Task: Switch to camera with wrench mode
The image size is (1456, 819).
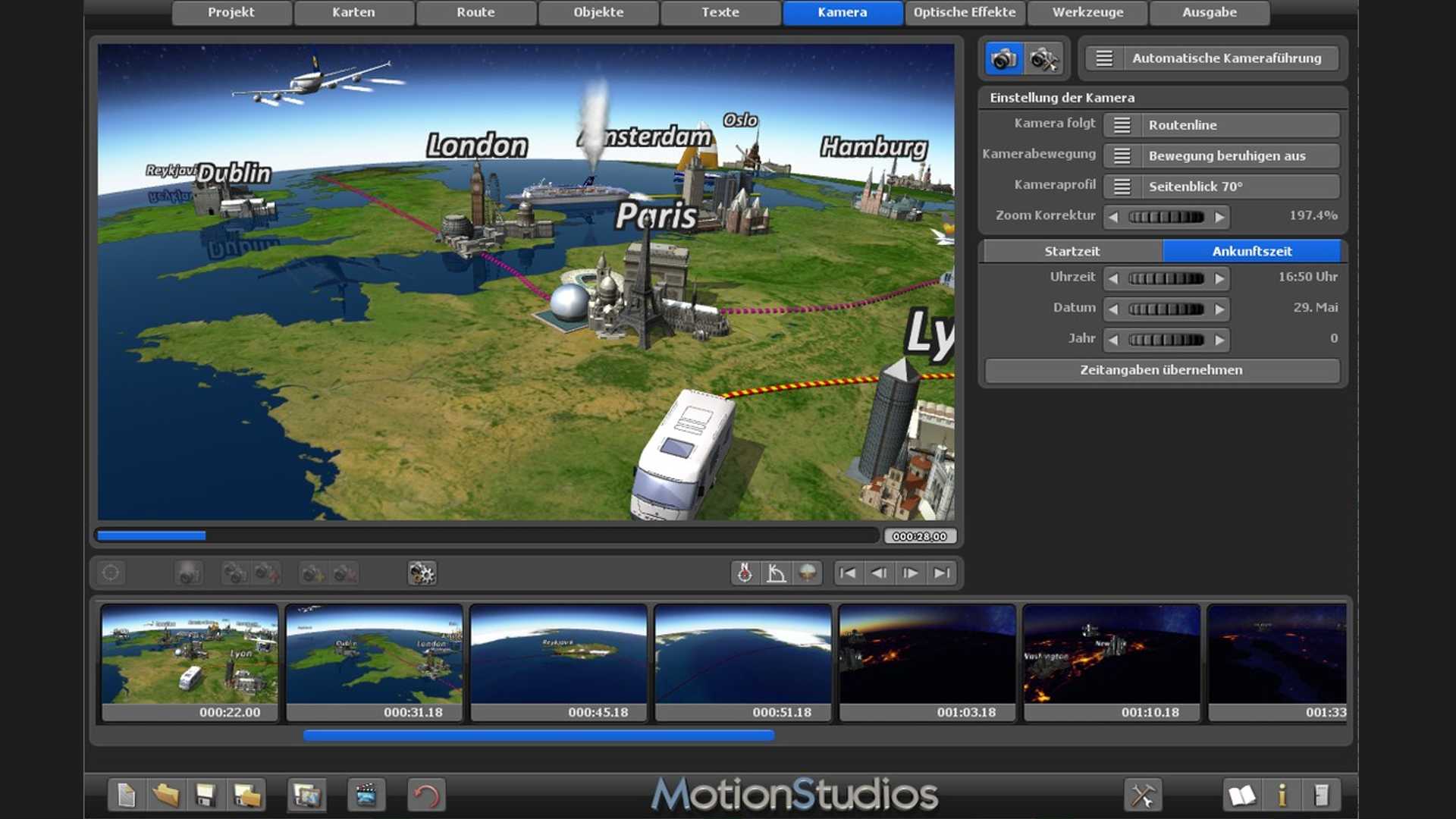Action: click(x=1044, y=58)
